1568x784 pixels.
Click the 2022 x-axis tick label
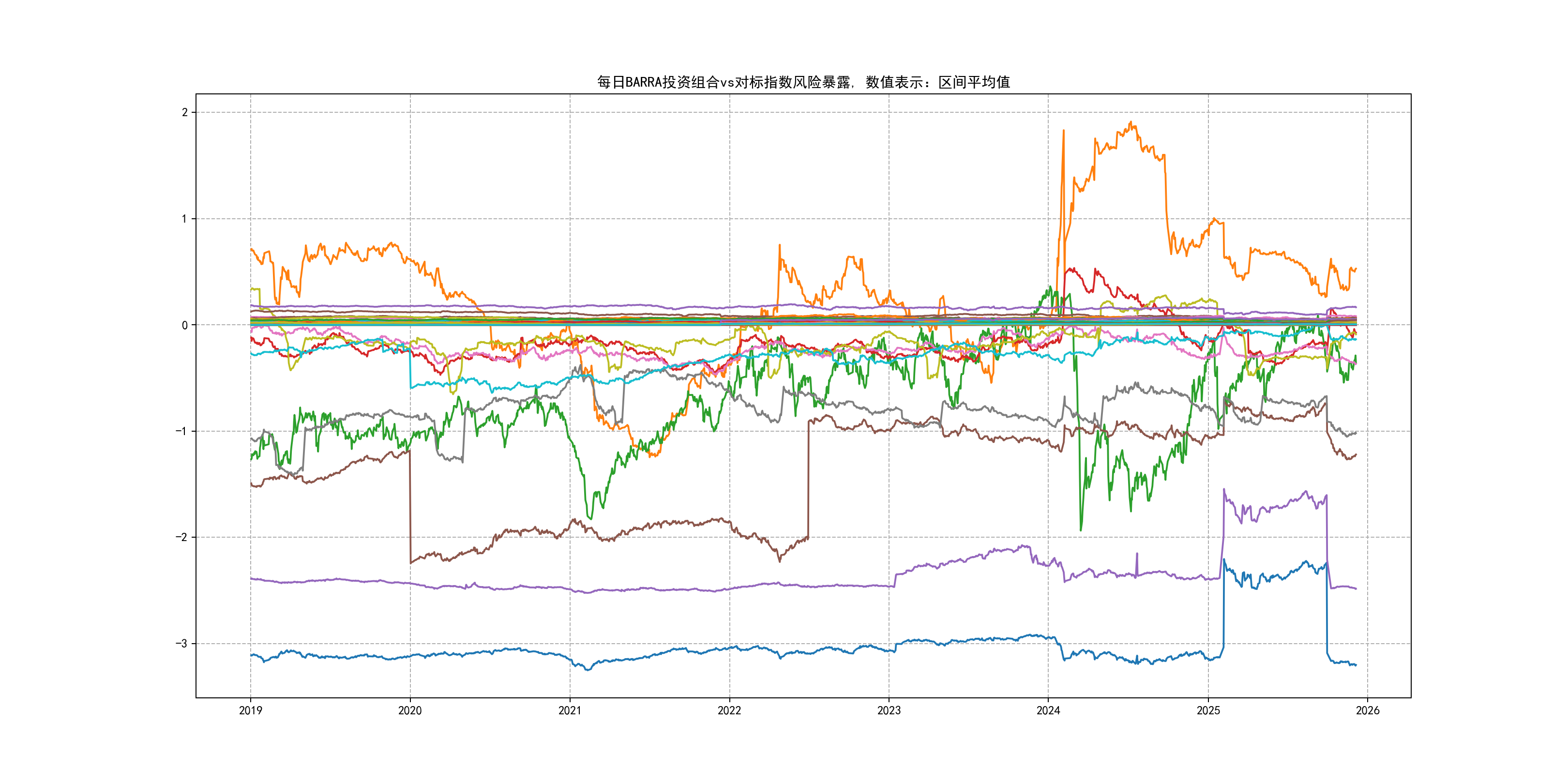pyautogui.click(x=729, y=710)
